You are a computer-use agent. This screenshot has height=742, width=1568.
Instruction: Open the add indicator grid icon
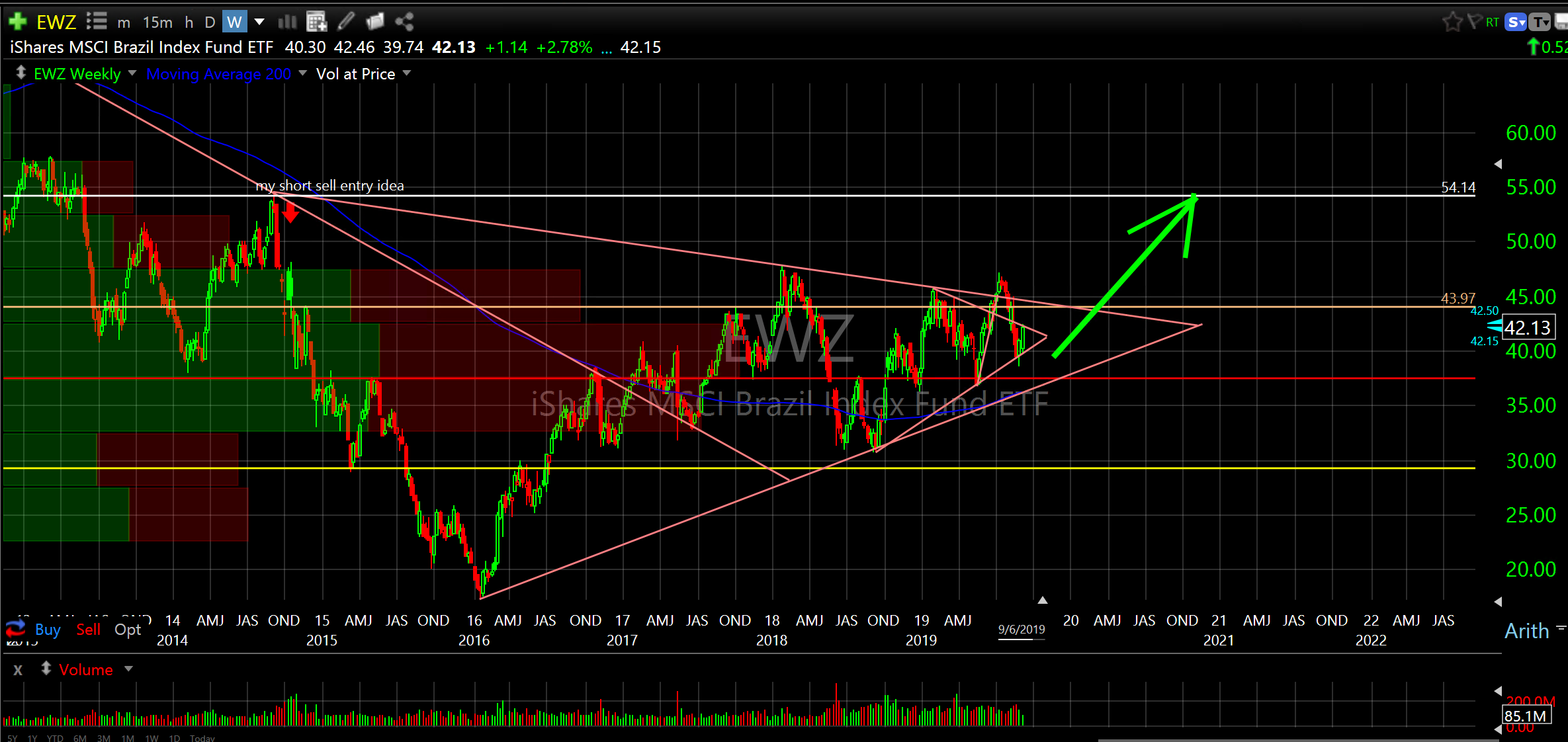pos(317,22)
